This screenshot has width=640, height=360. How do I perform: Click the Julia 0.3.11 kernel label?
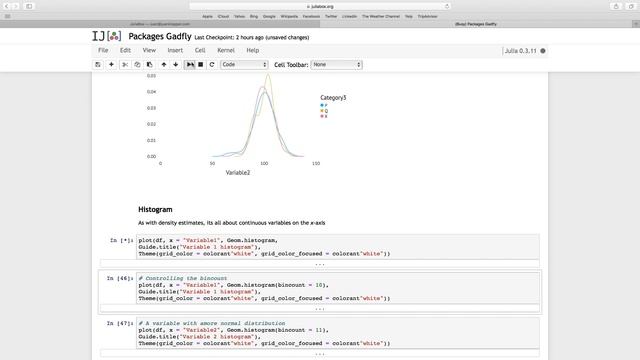coord(520,51)
